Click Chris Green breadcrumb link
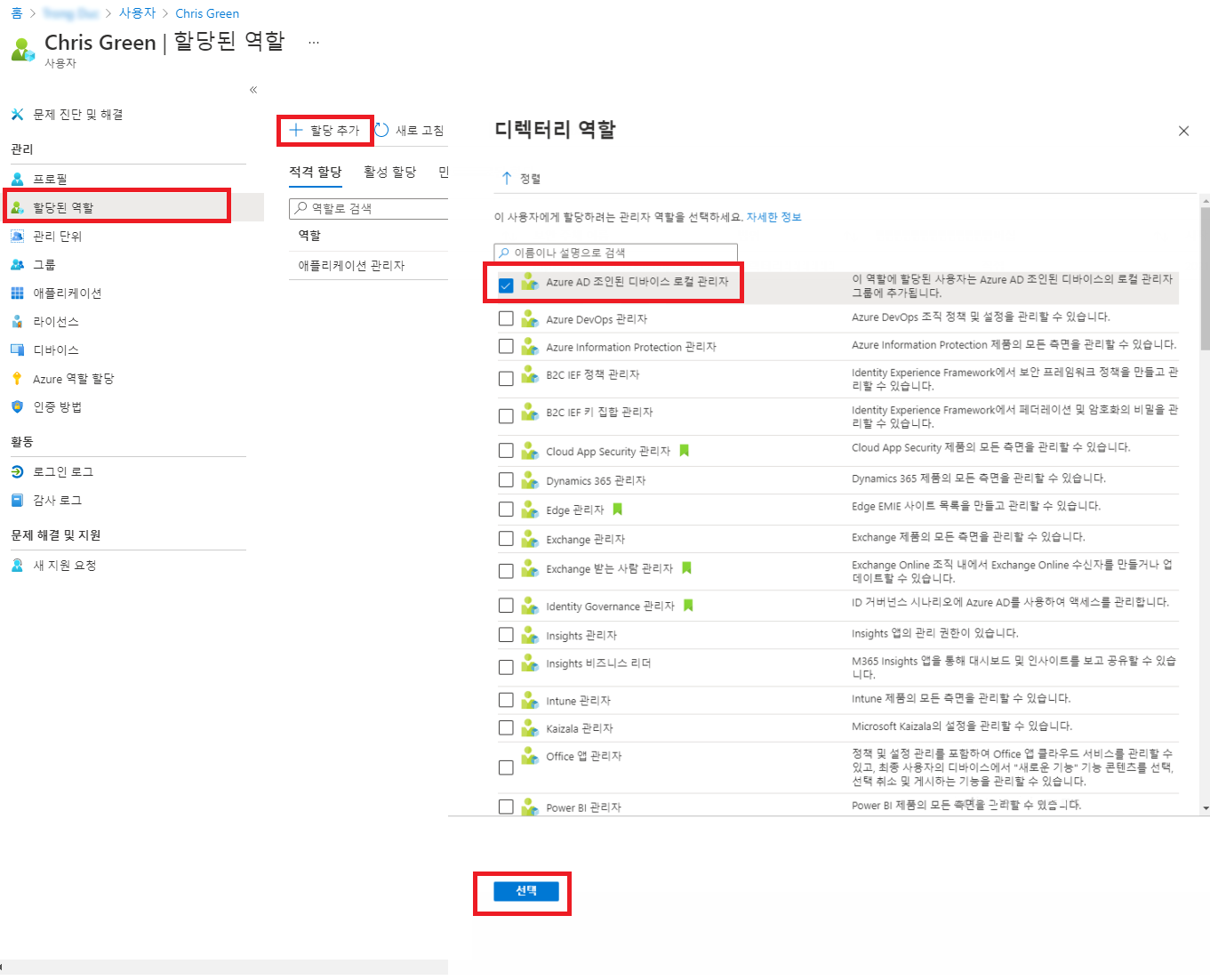 click(x=207, y=13)
